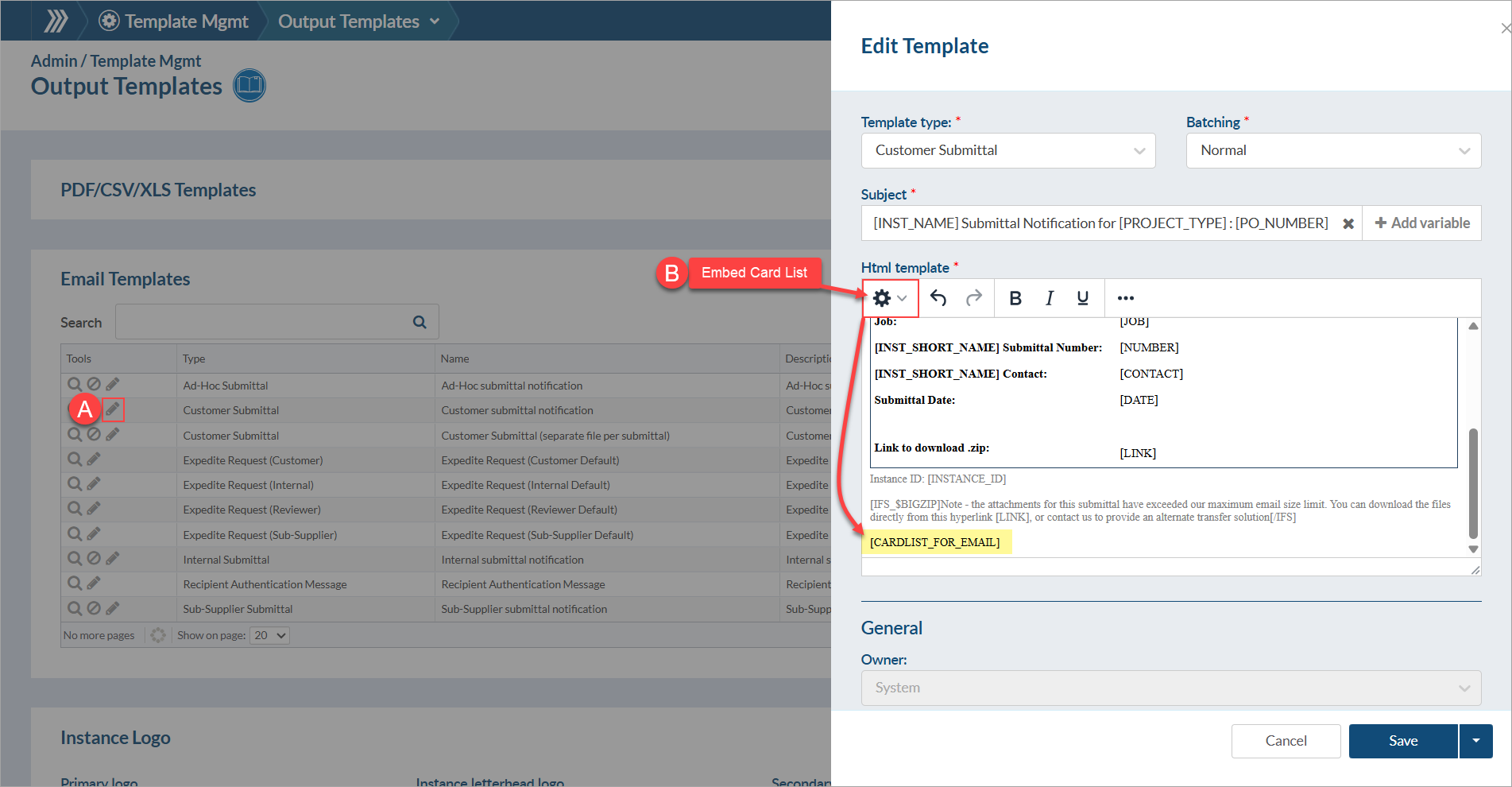The width and height of the screenshot is (1512, 787).
Task: Edit the Expedite Request (Internal) template
Action: point(94,484)
